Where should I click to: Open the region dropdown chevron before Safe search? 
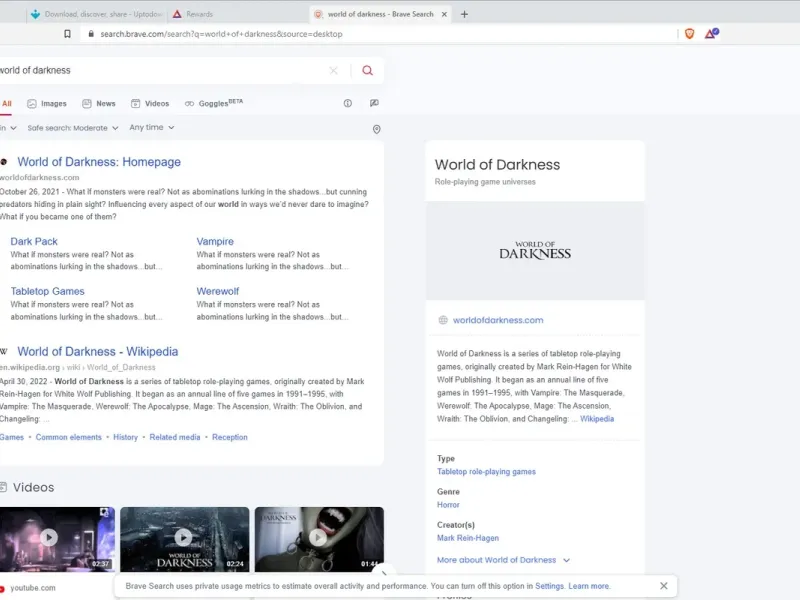click(13, 128)
